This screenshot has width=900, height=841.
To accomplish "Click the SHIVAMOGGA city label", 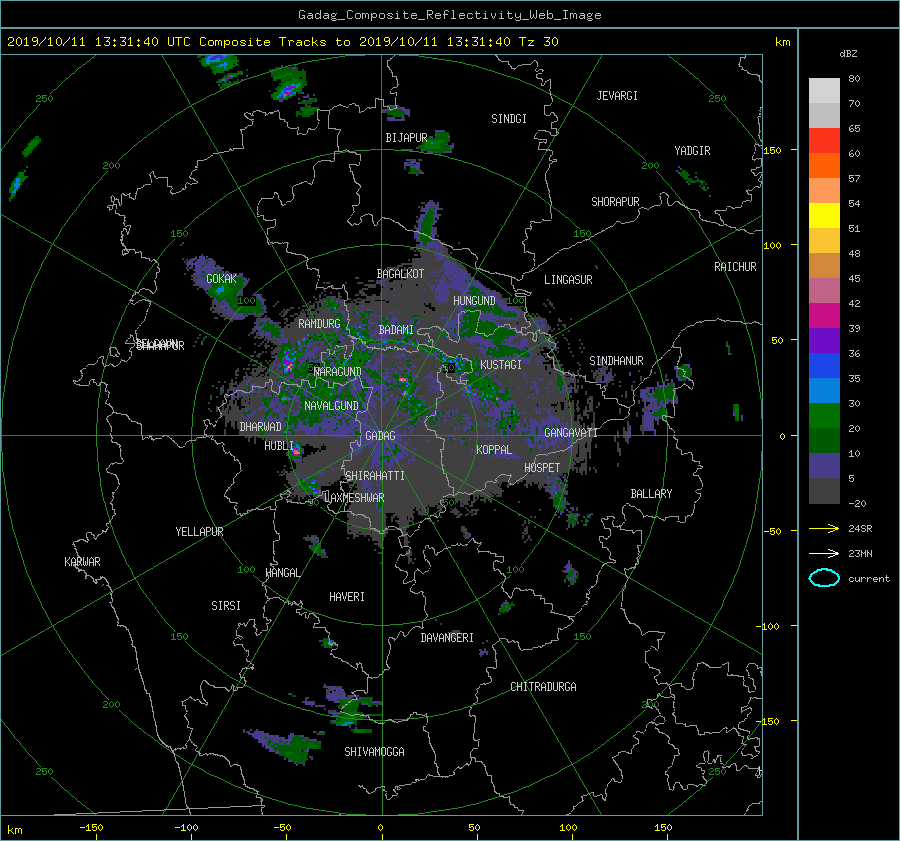I will 374,751.
